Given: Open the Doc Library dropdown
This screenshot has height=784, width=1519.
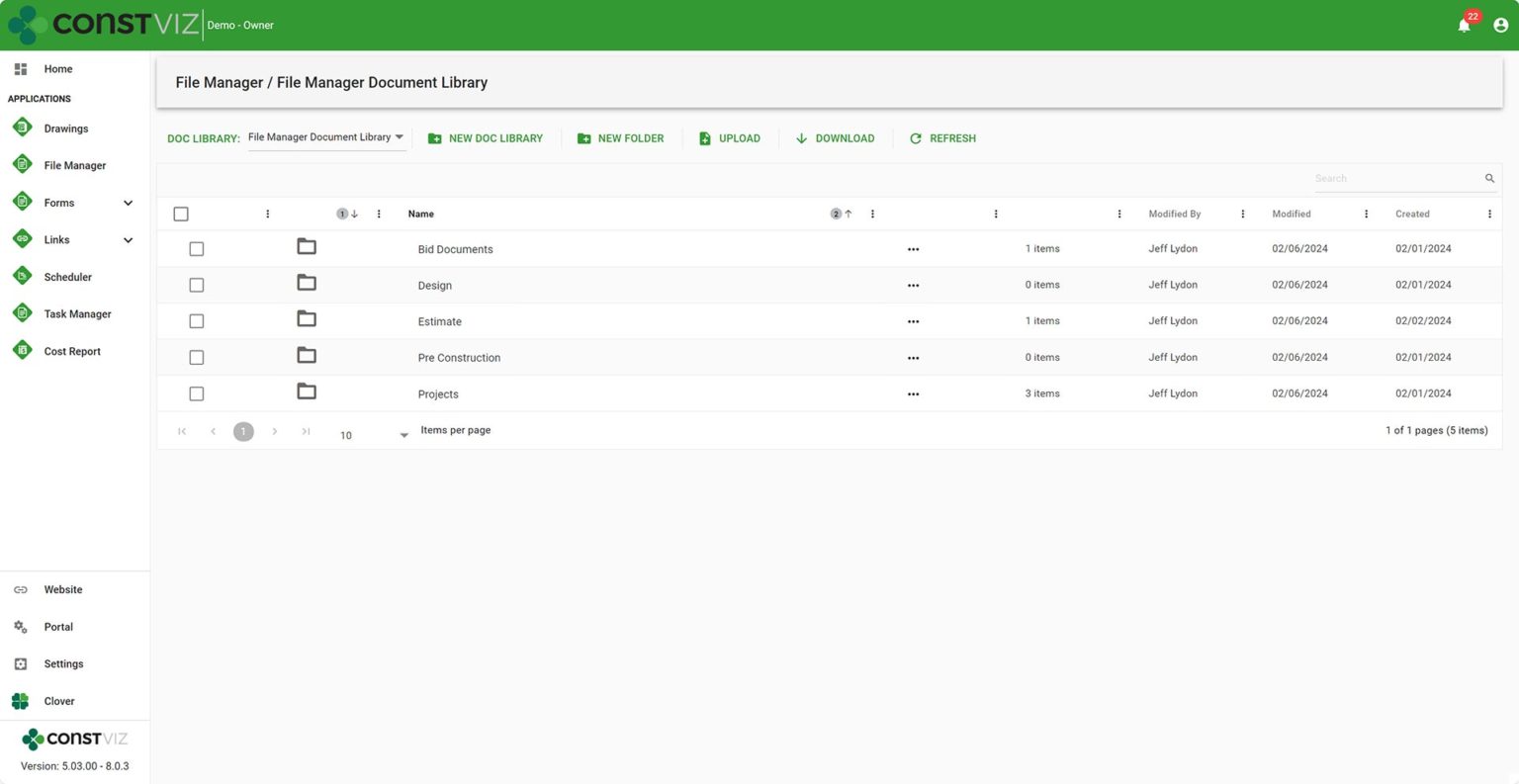Looking at the screenshot, I should 326,137.
